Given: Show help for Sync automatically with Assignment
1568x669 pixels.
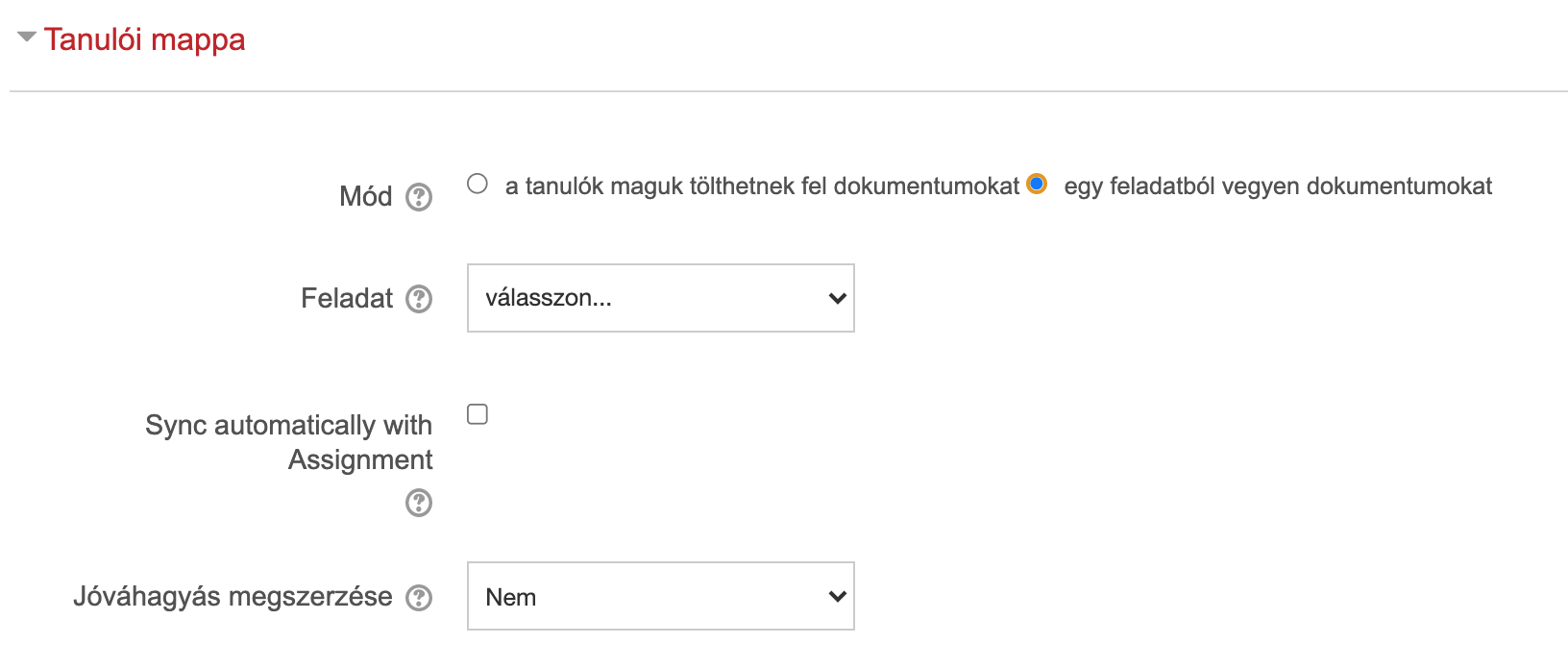Looking at the screenshot, I should [x=419, y=503].
